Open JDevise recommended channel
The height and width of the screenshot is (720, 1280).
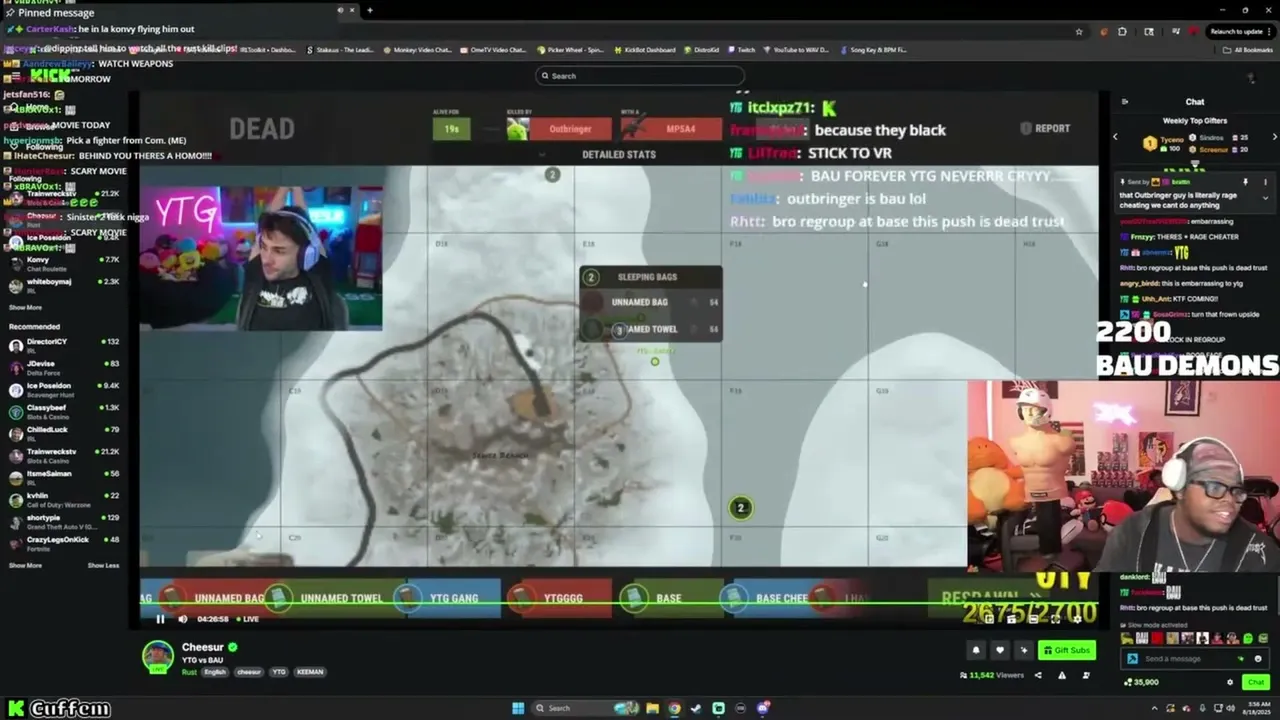click(64, 368)
